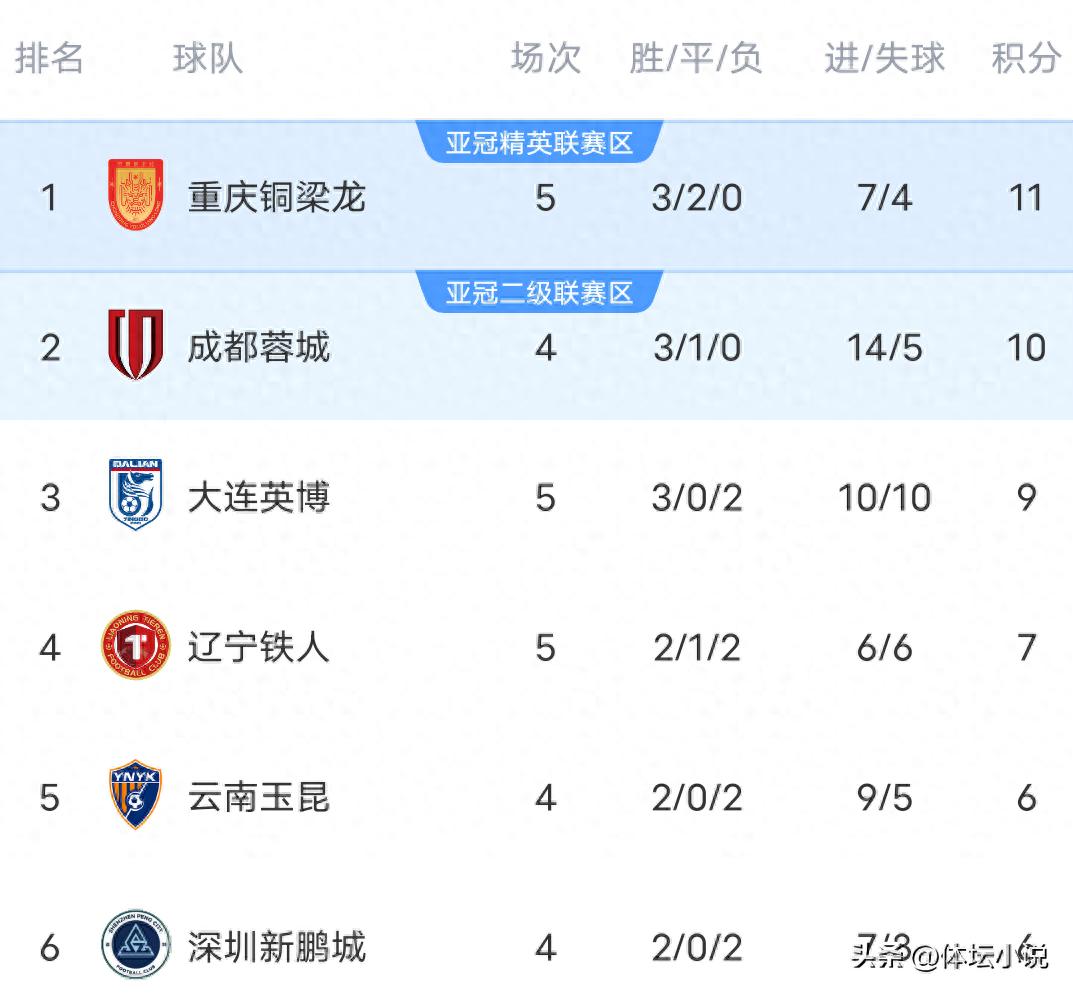Sort by the 积分 column header
This screenshot has width=1073, height=994.
(x=1022, y=59)
